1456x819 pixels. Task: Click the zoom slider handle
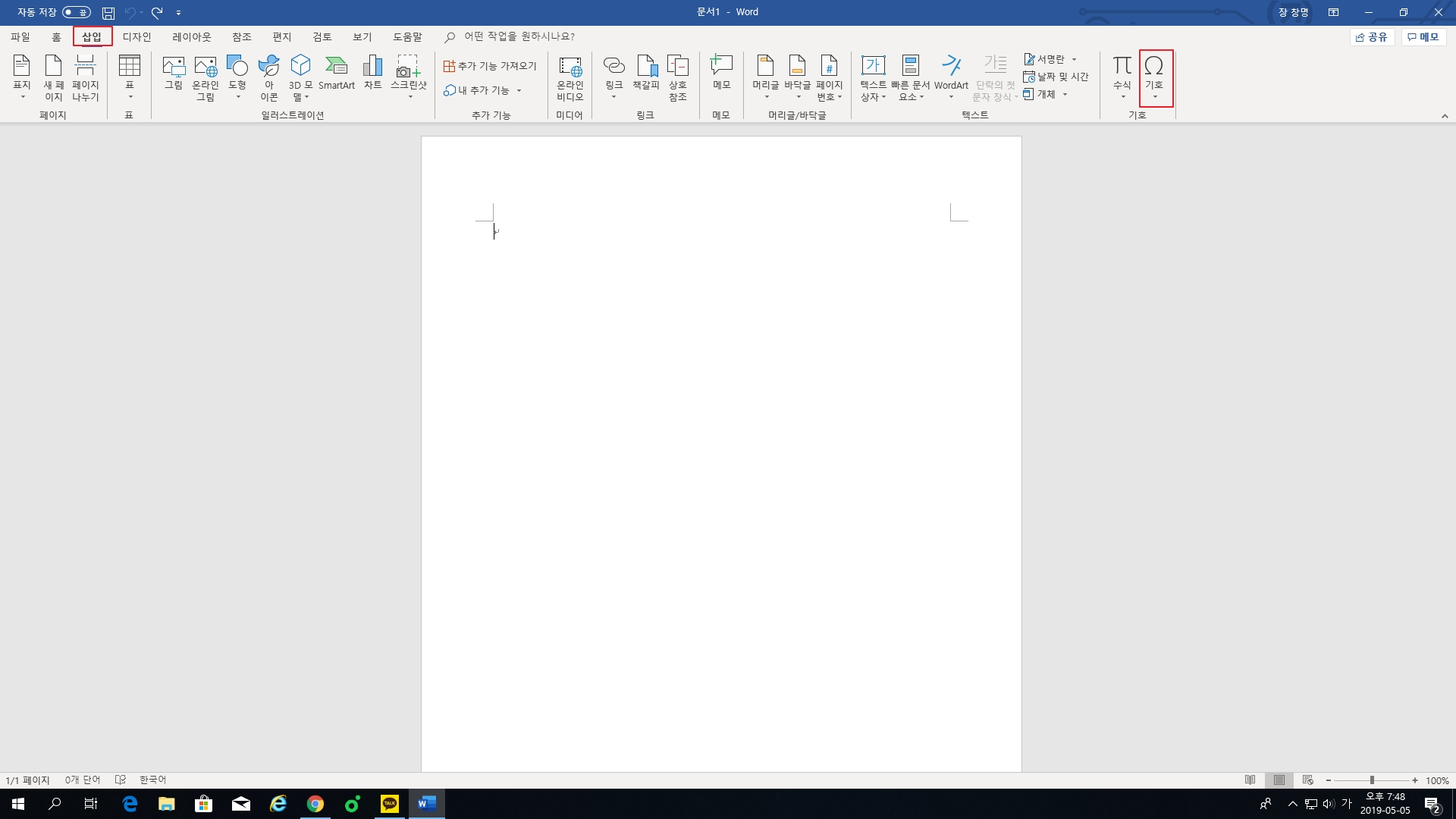1372,780
